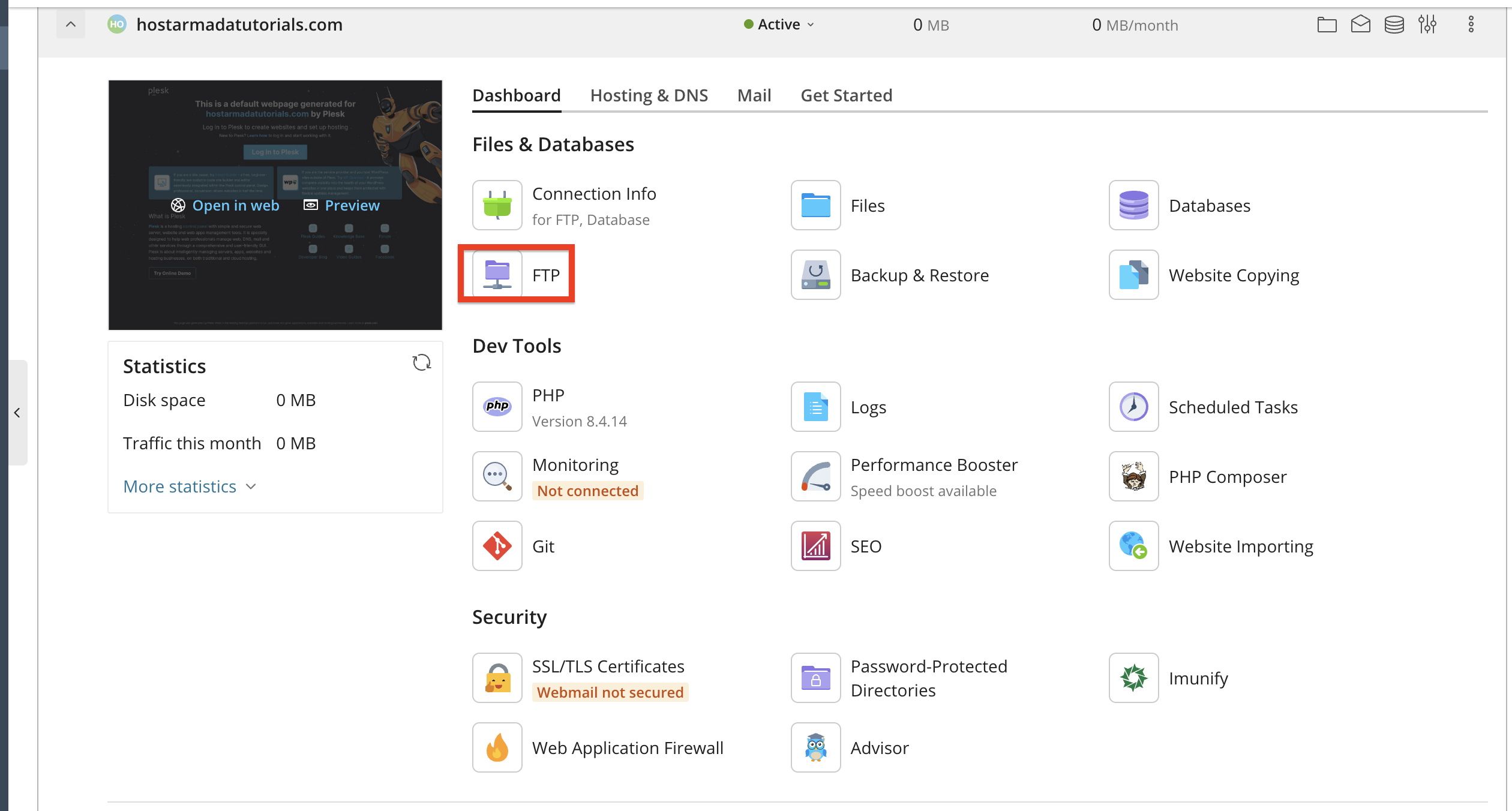
Task: Click the hosting settings sliders icon
Action: pyautogui.click(x=1427, y=25)
